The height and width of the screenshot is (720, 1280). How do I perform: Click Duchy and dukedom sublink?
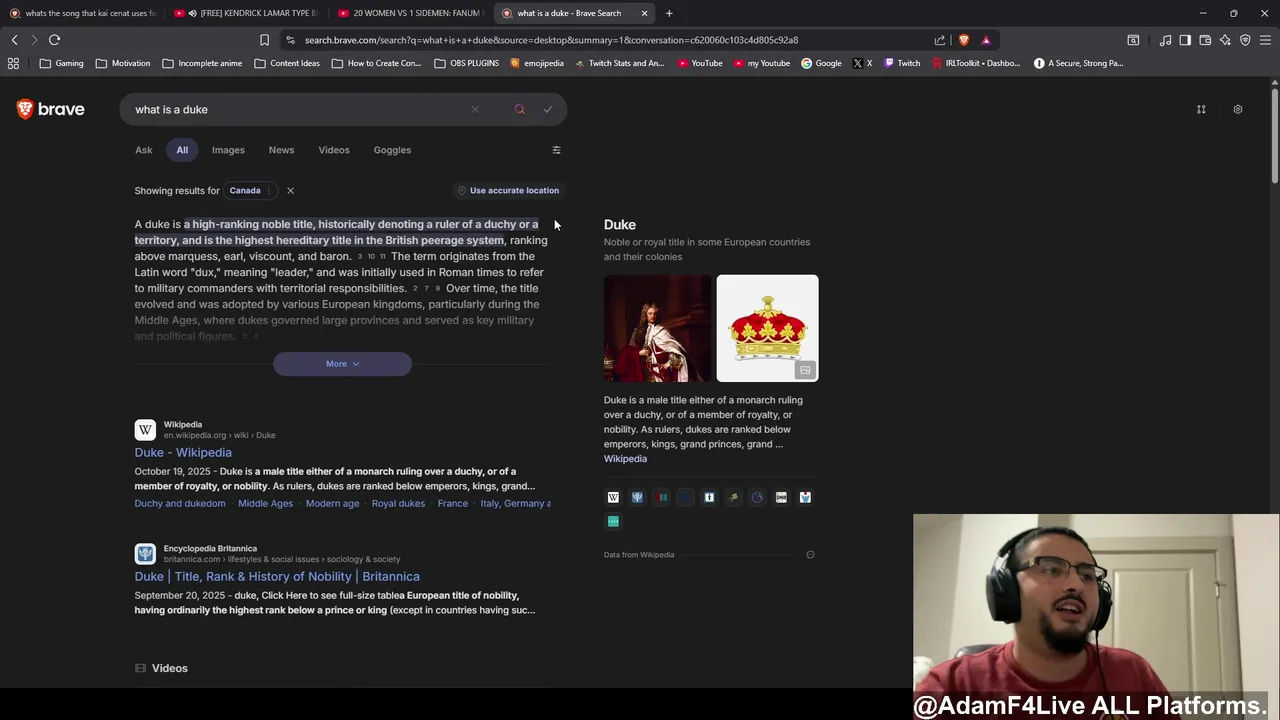[180, 503]
